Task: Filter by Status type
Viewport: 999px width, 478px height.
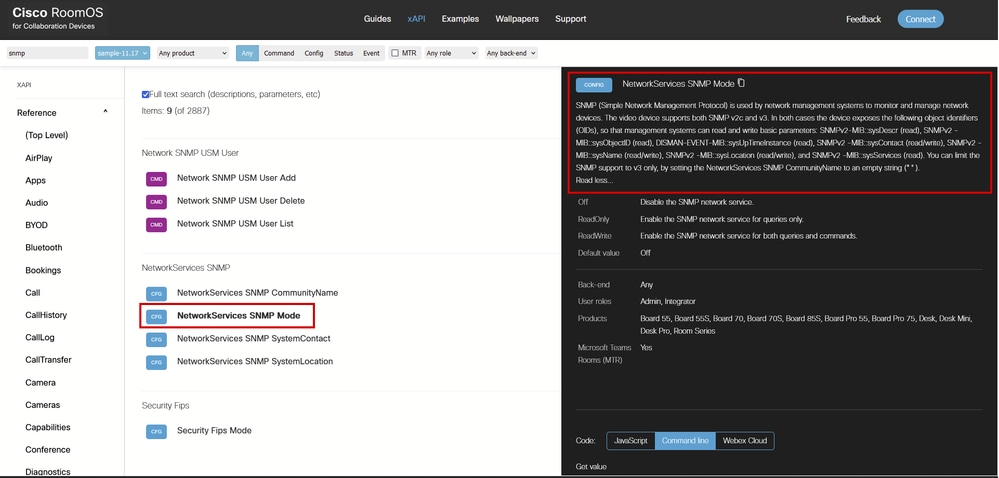Action: pyautogui.click(x=343, y=54)
